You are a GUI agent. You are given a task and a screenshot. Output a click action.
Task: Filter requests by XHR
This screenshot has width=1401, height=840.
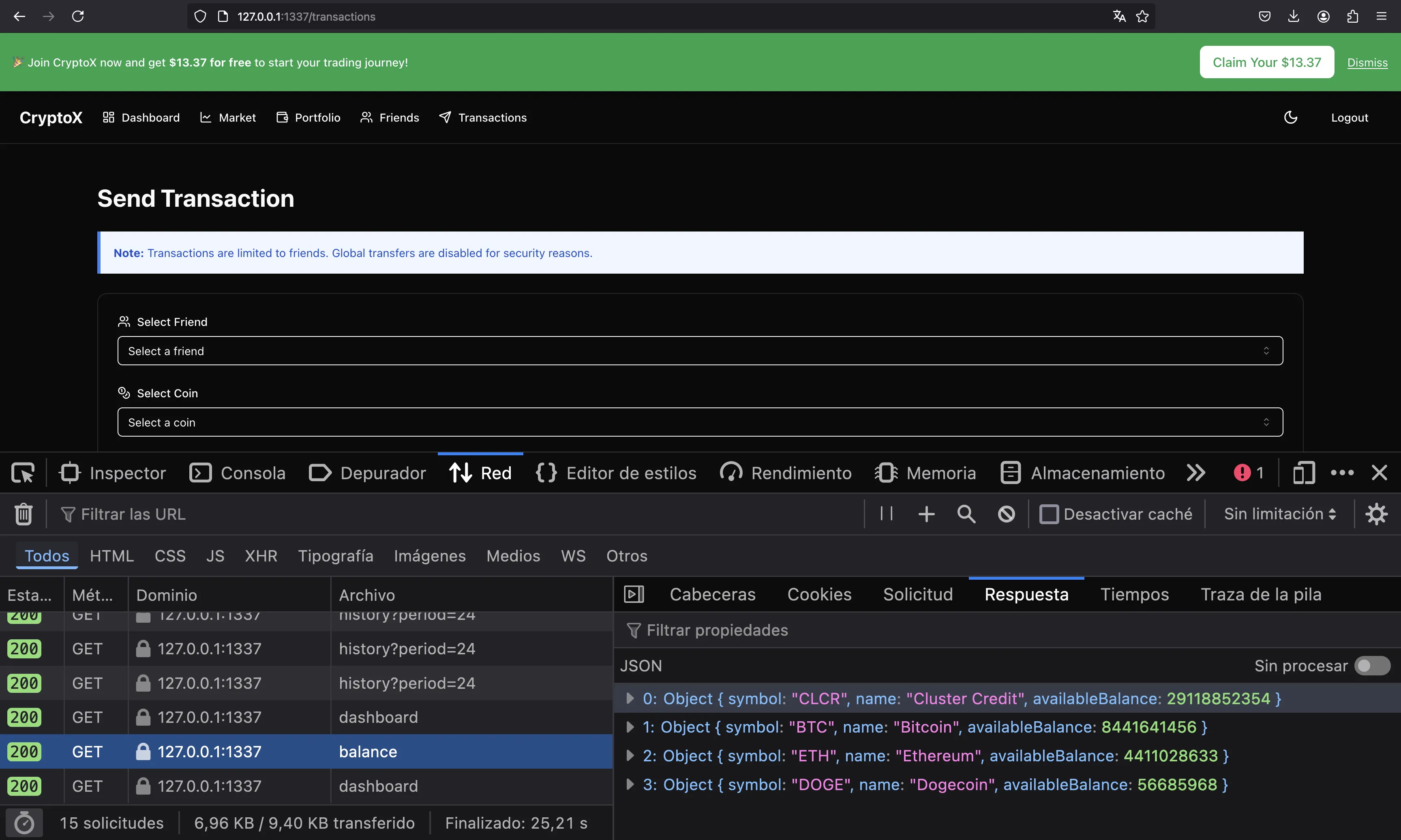coord(261,556)
